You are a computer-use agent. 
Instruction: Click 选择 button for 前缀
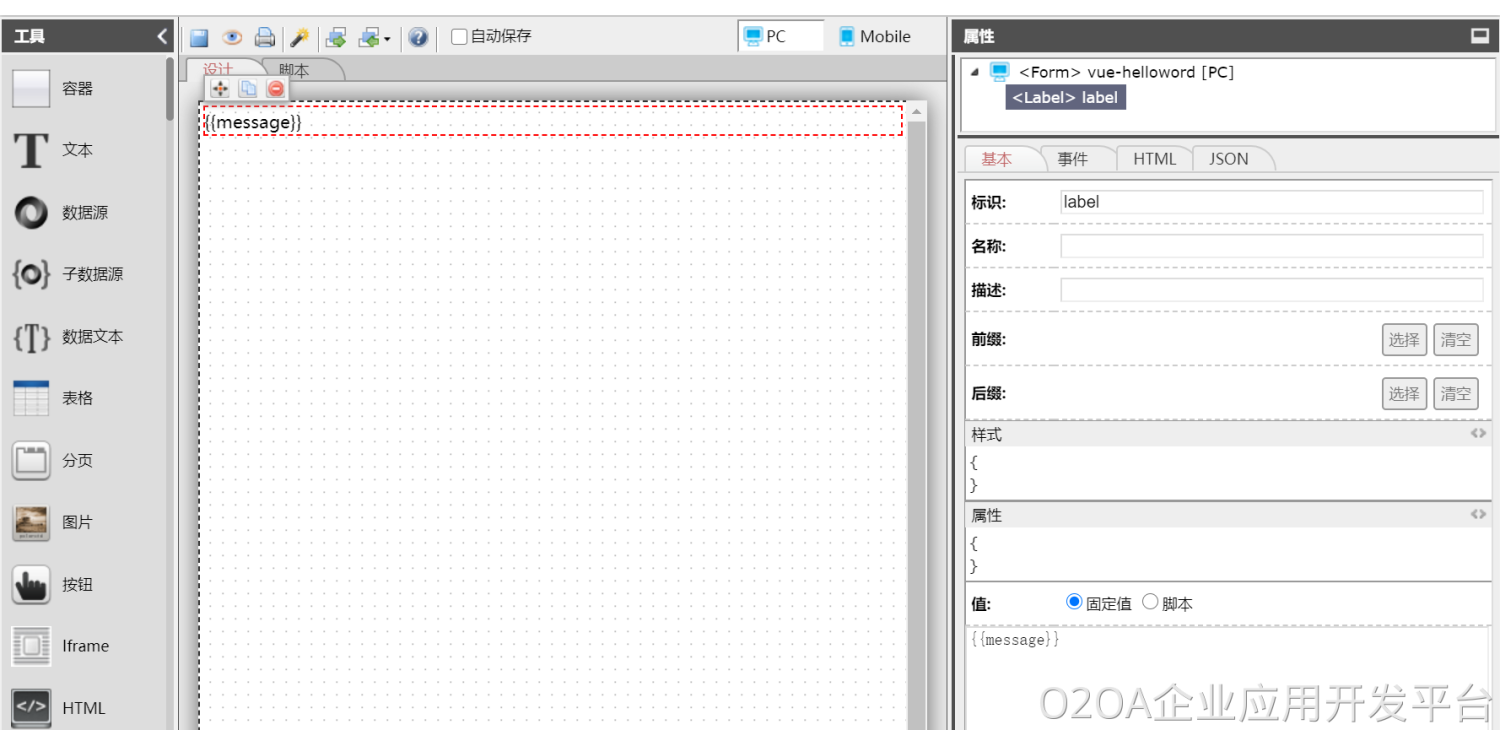(x=1403, y=339)
